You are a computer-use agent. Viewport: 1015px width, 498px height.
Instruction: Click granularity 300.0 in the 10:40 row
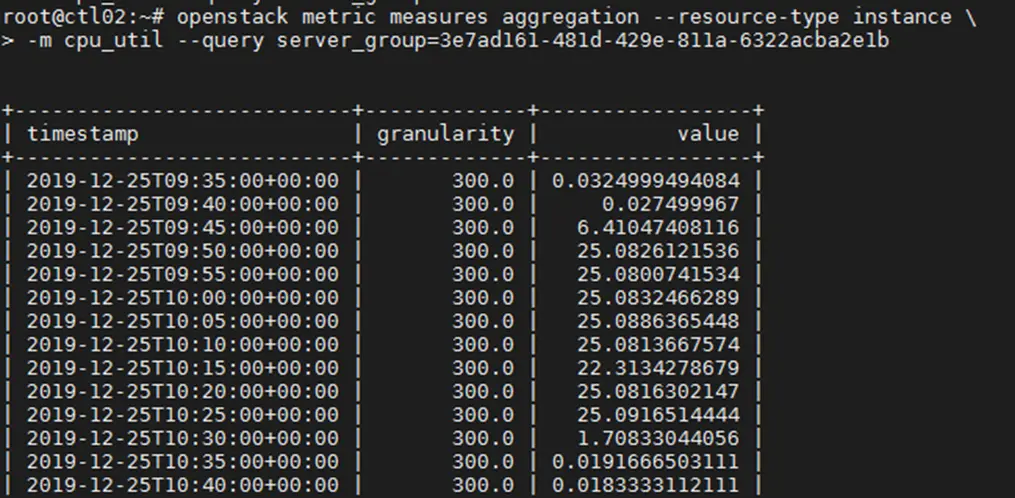[x=483, y=485]
